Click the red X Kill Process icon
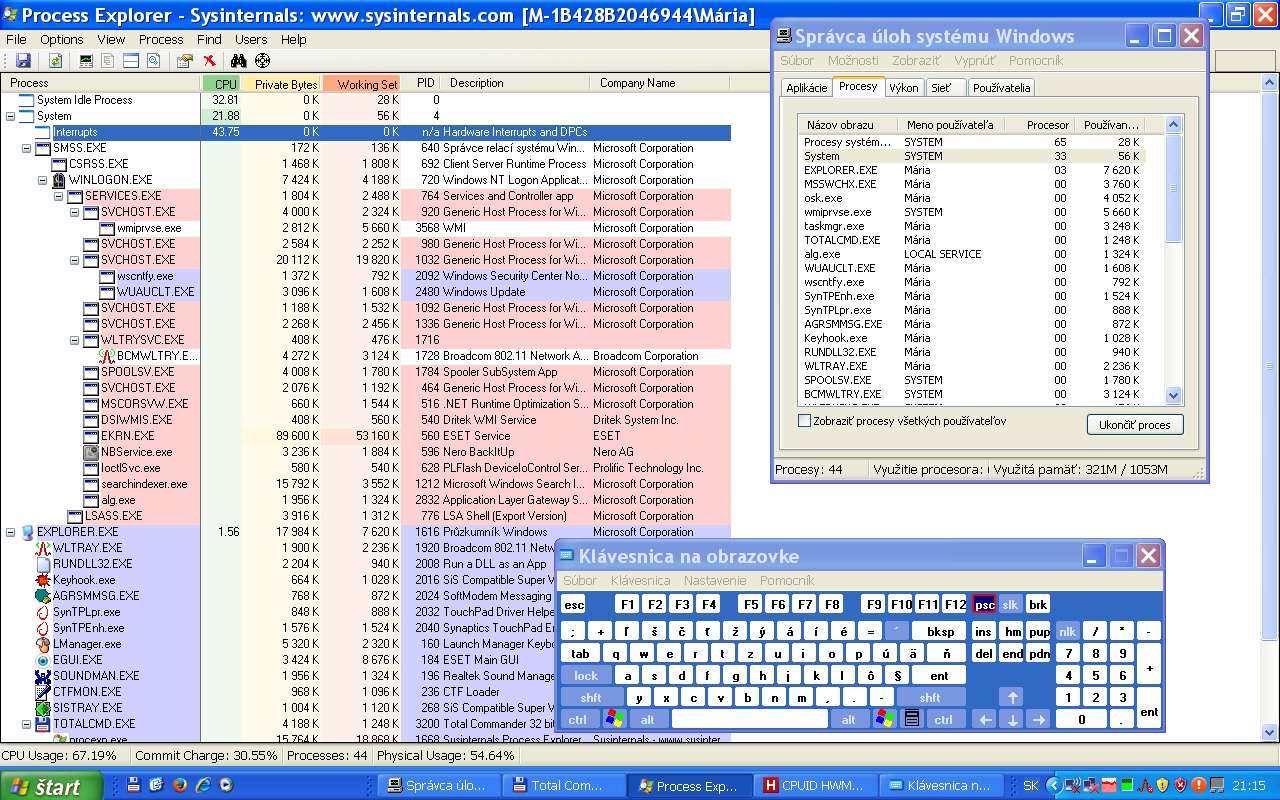The height and width of the screenshot is (800, 1280). tap(209, 61)
